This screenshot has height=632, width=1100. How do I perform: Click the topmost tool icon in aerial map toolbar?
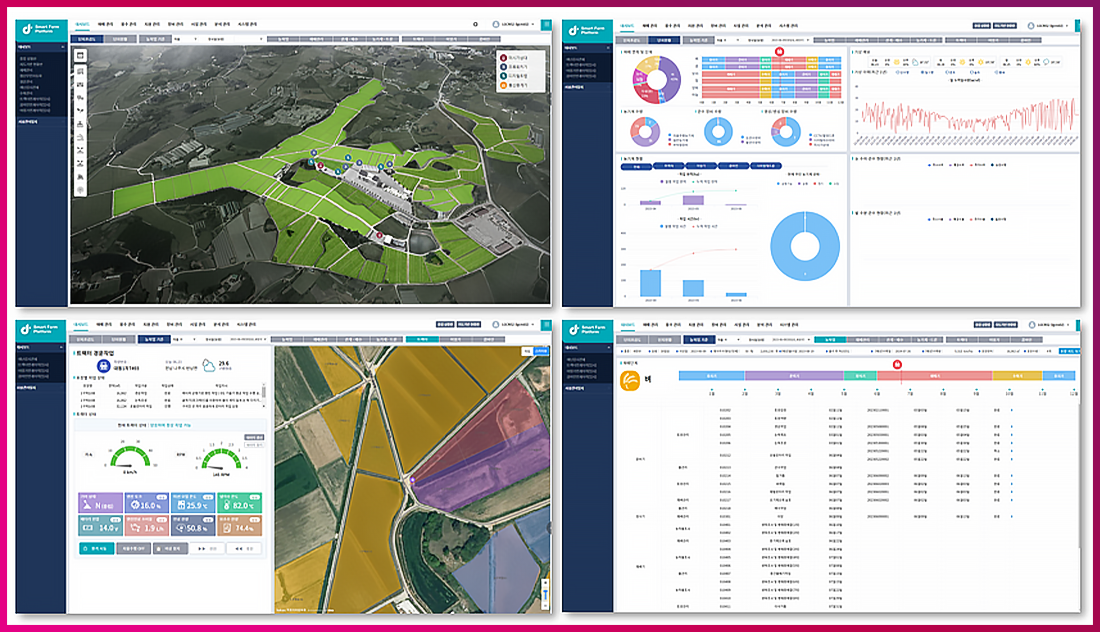click(80, 55)
